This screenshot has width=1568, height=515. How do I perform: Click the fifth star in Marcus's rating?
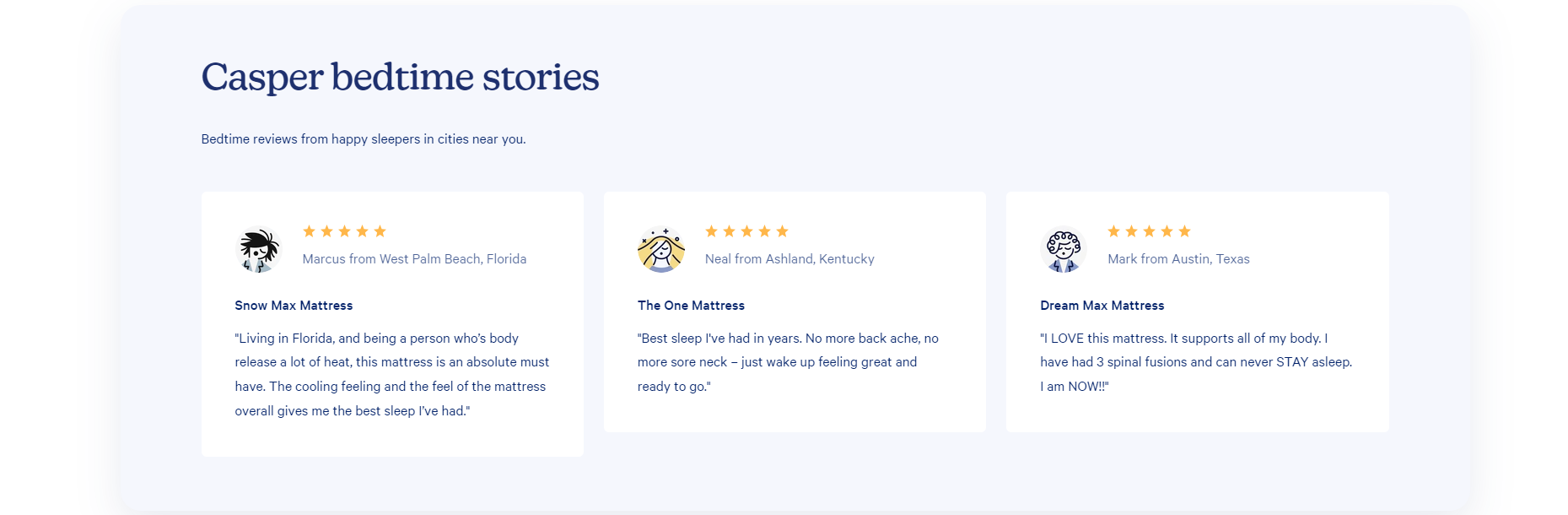tap(380, 231)
